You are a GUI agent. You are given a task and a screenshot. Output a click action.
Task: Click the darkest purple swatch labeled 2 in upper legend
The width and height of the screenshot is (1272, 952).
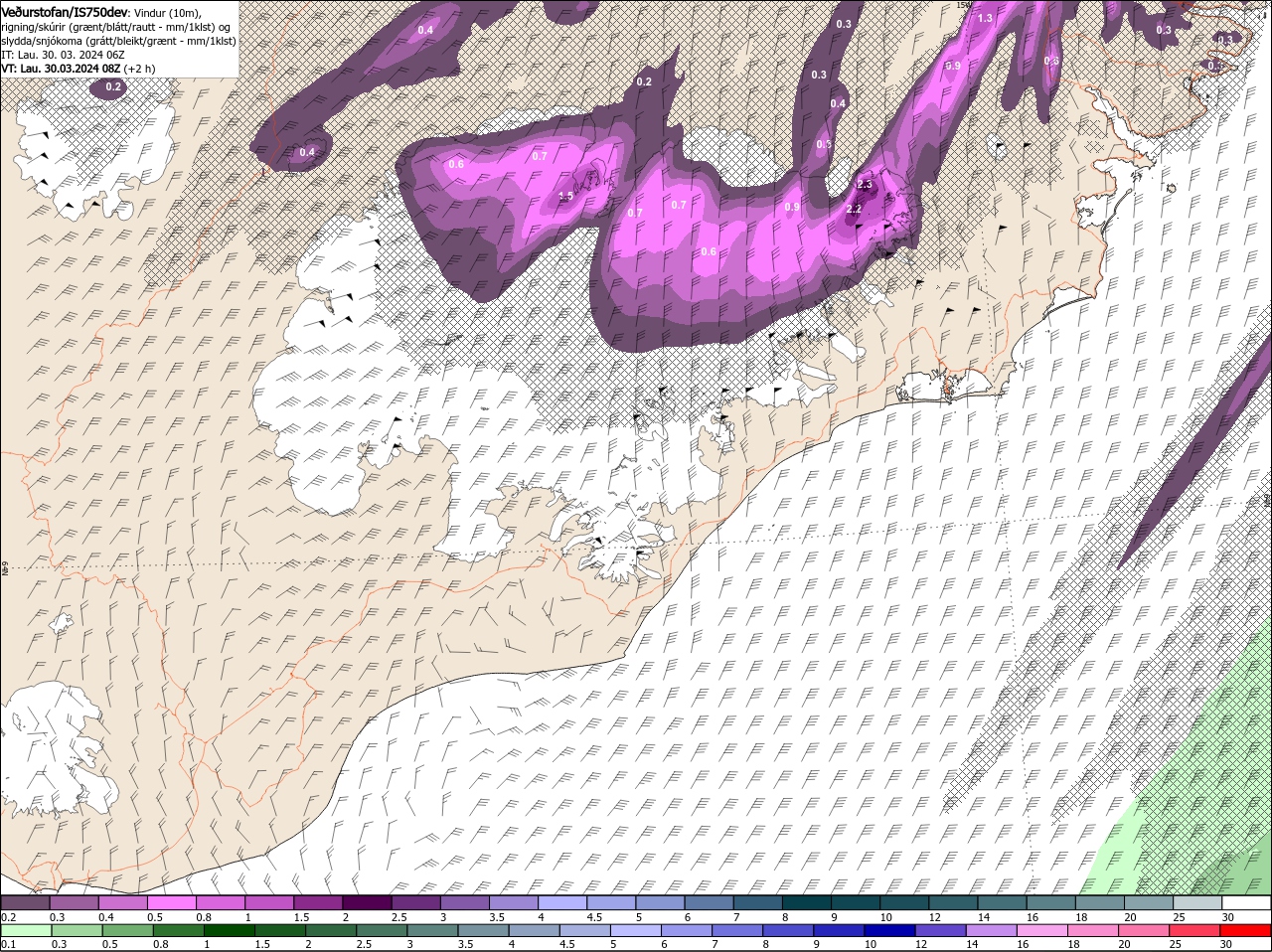tap(367, 902)
